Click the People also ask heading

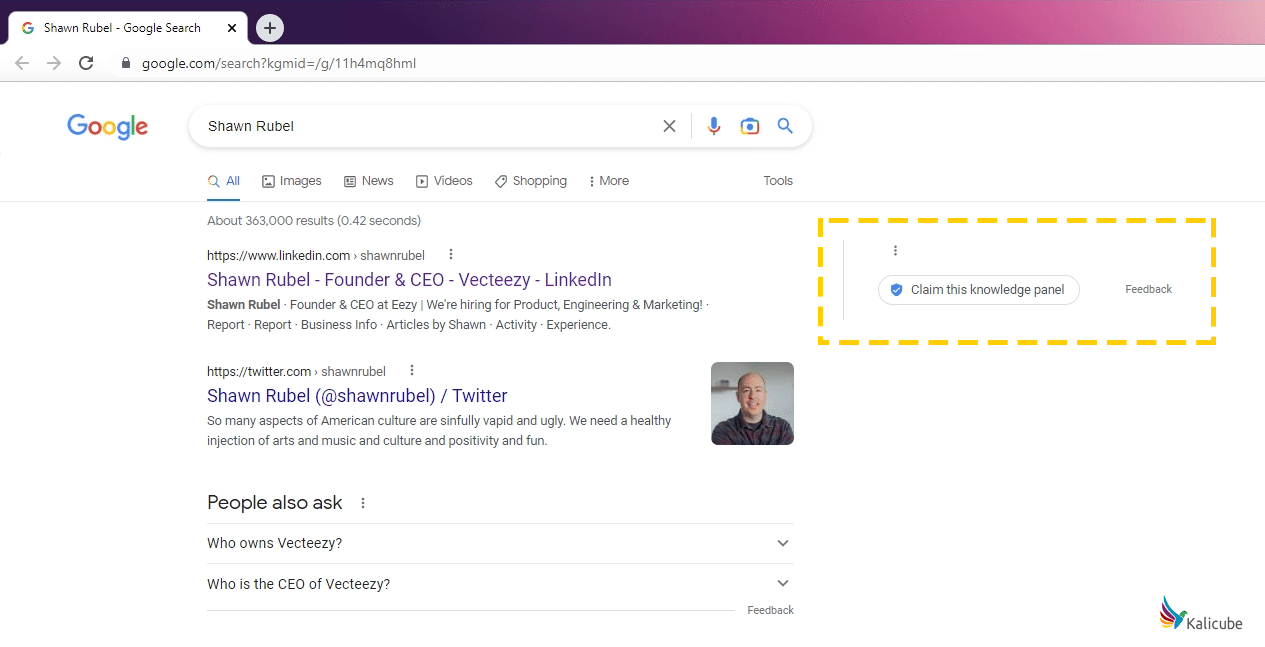click(275, 502)
